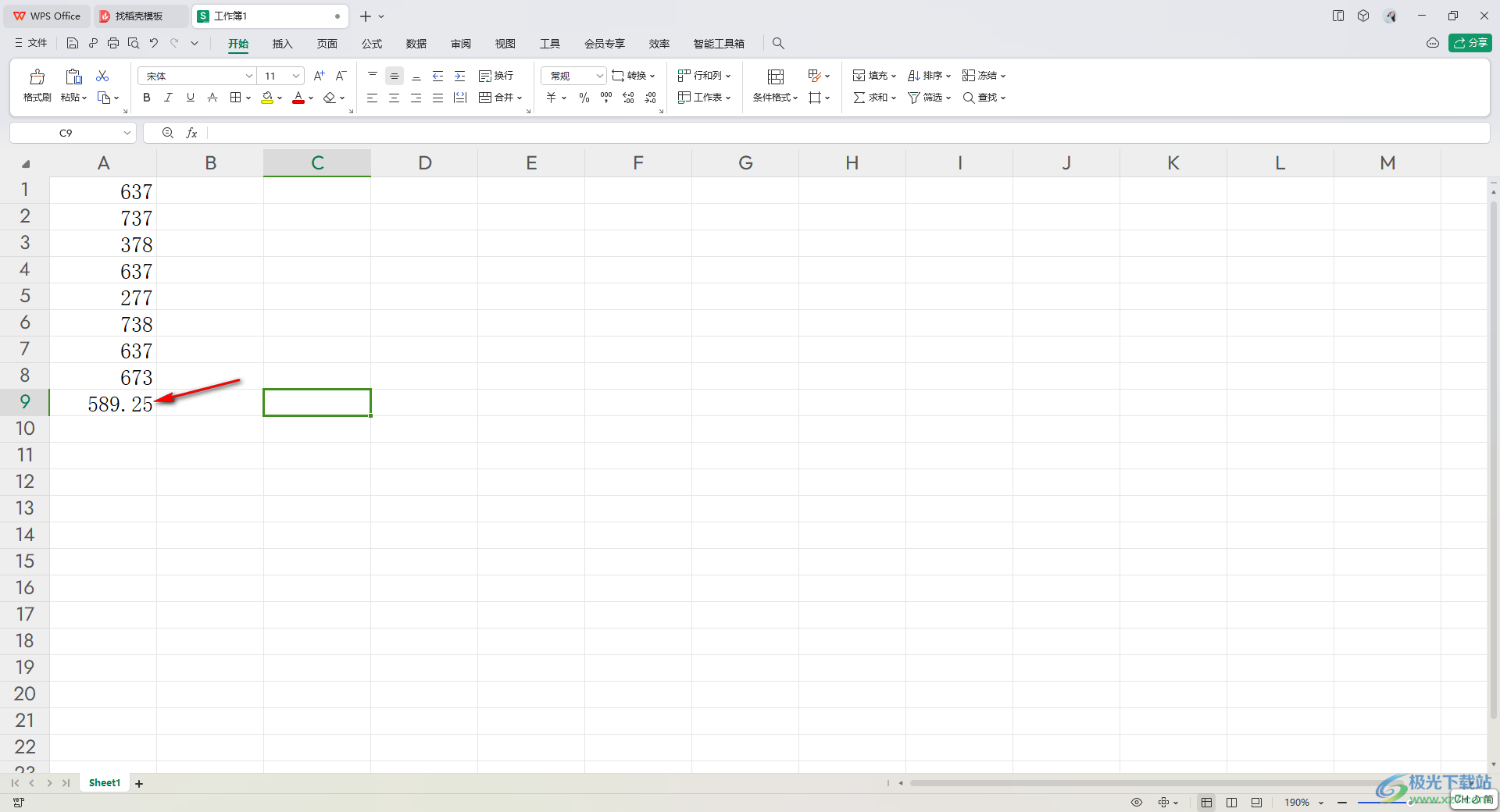Toggle top vertical alignment
Viewport: 1500px width, 812px height.
pyautogui.click(x=373, y=76)
